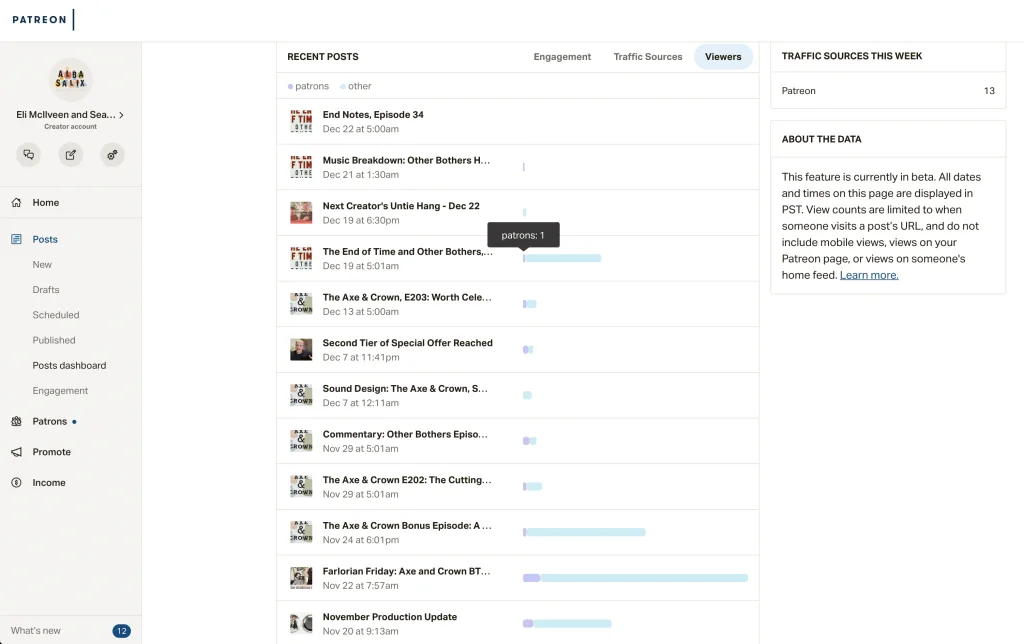Switch to the Traffic Sources tab
This screenshot has width=1024, height=644.
click(x=648, y=57)
